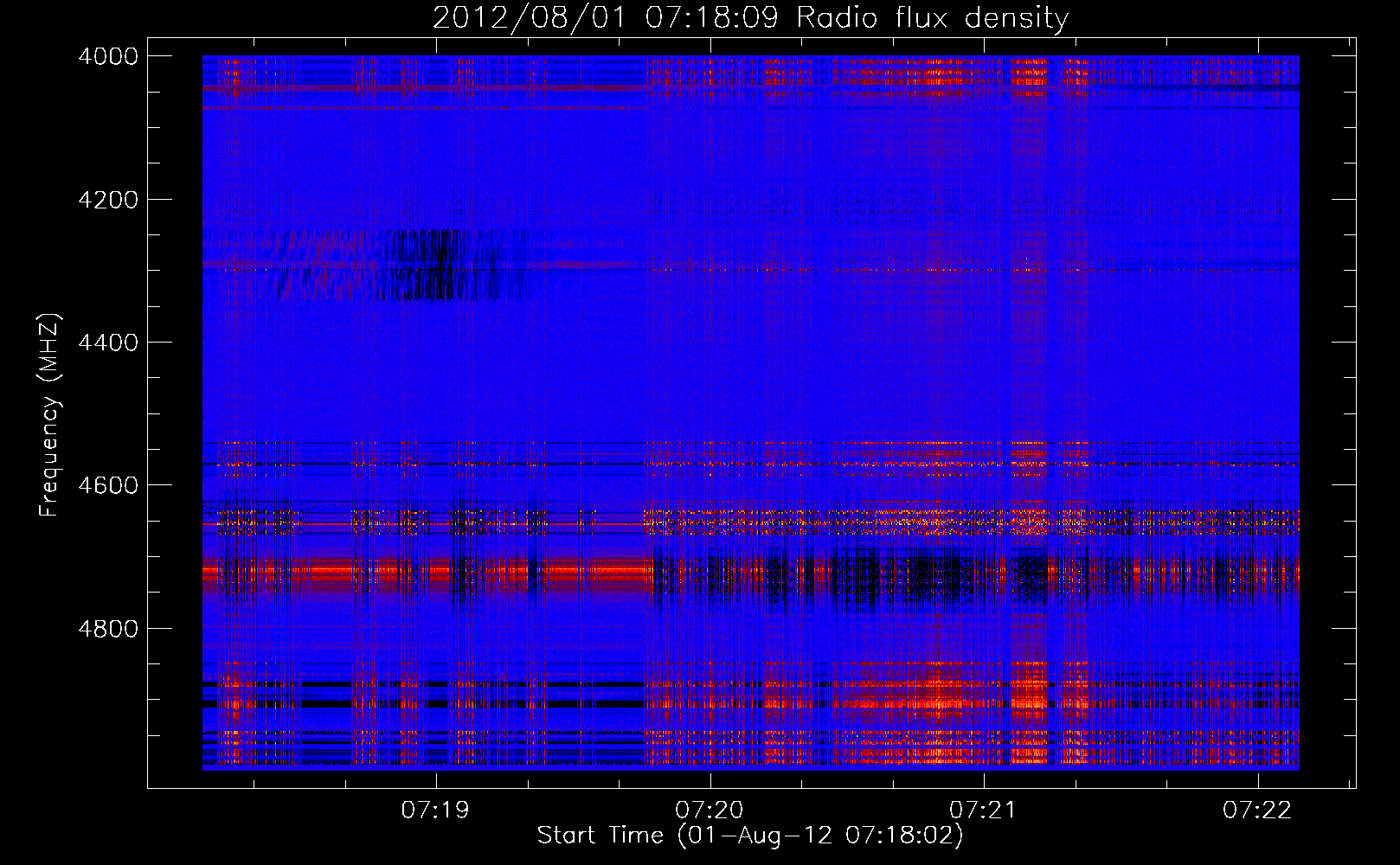Click the 07:20 time axis label

click(x=710, y=811)
